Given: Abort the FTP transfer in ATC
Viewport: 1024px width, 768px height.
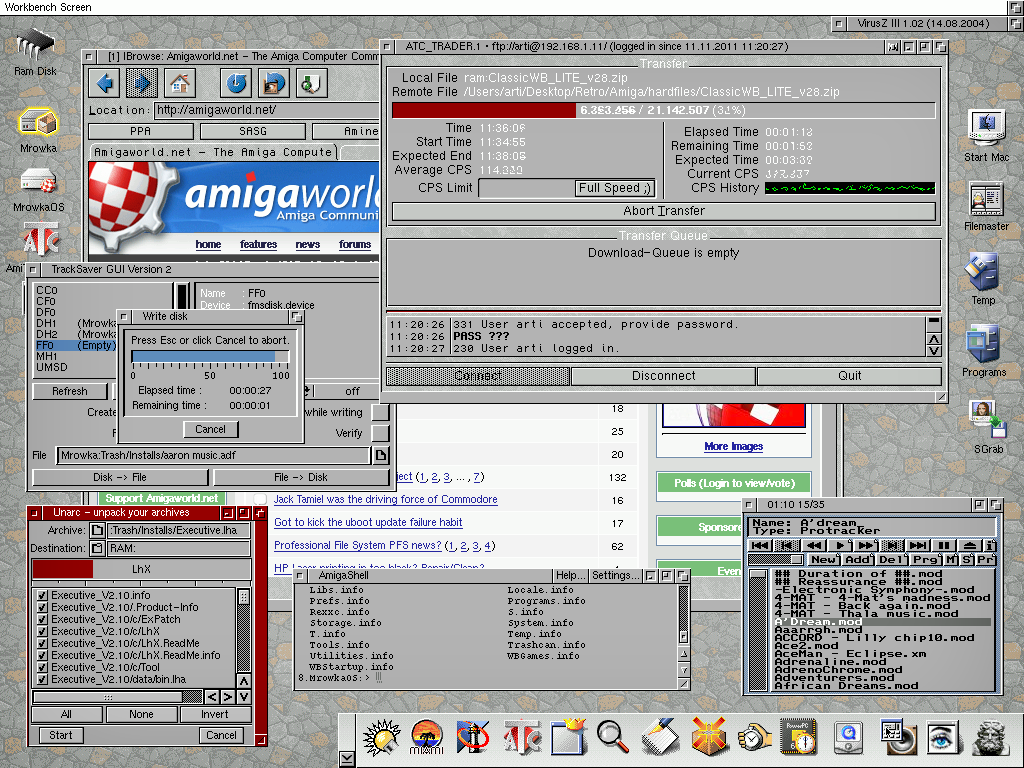Looking at the screenshot, I should click(x=664, y=211).
